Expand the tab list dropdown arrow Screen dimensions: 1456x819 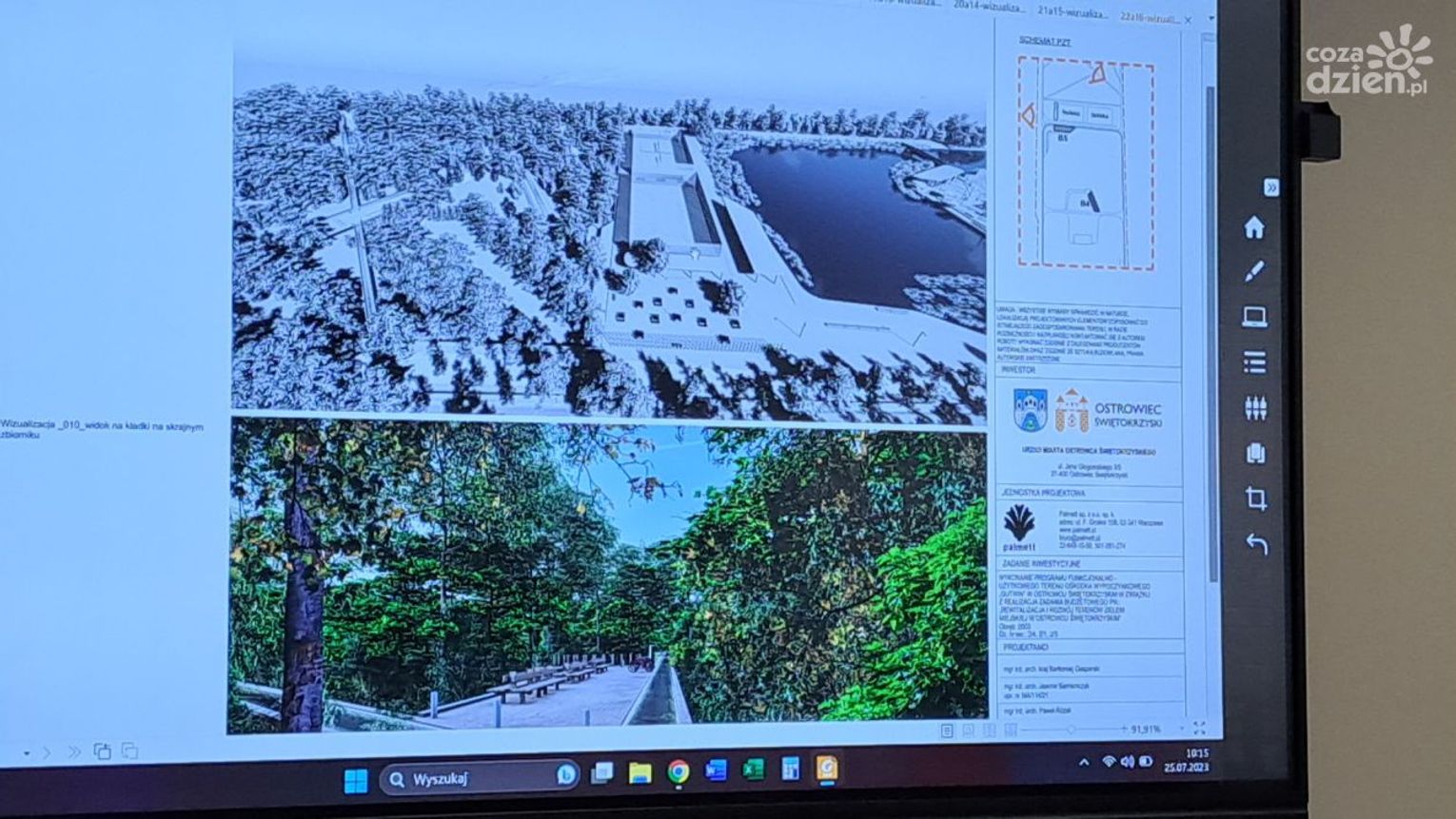pos(1210,18)
